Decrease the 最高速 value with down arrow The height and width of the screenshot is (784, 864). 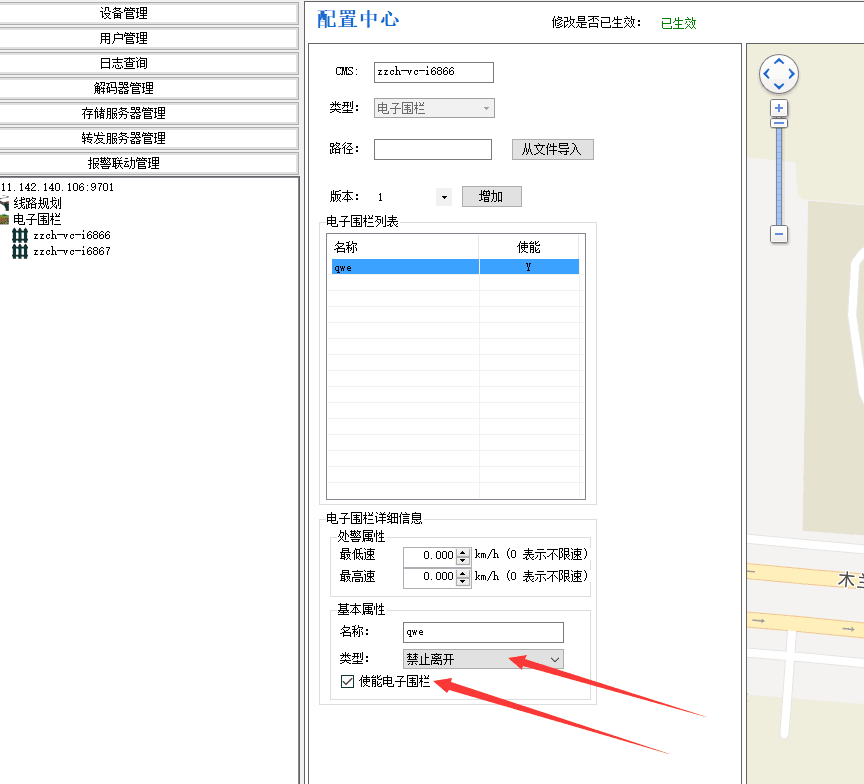coord(462,582)
